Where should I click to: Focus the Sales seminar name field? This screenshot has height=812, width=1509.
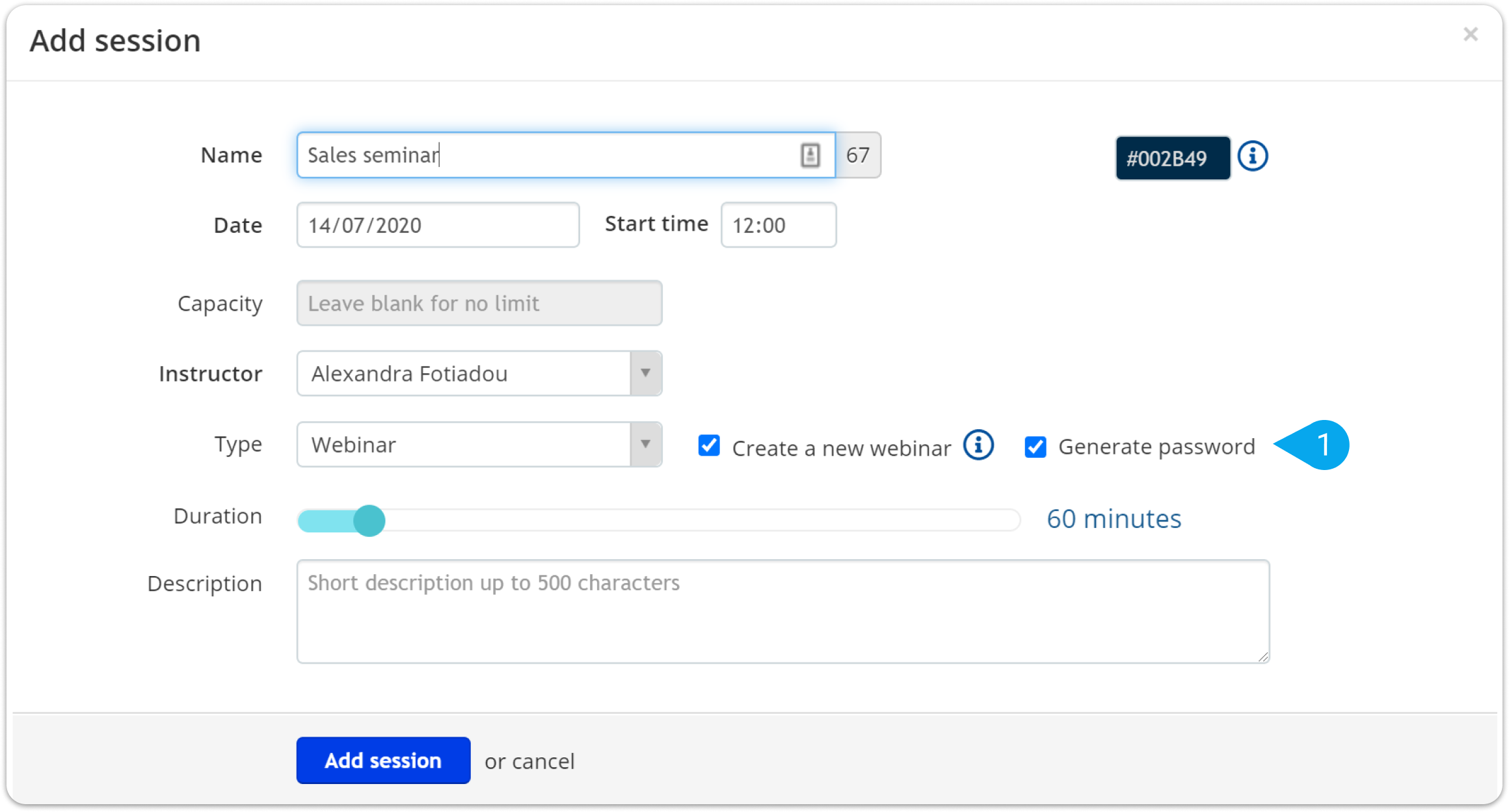point(566,155)
